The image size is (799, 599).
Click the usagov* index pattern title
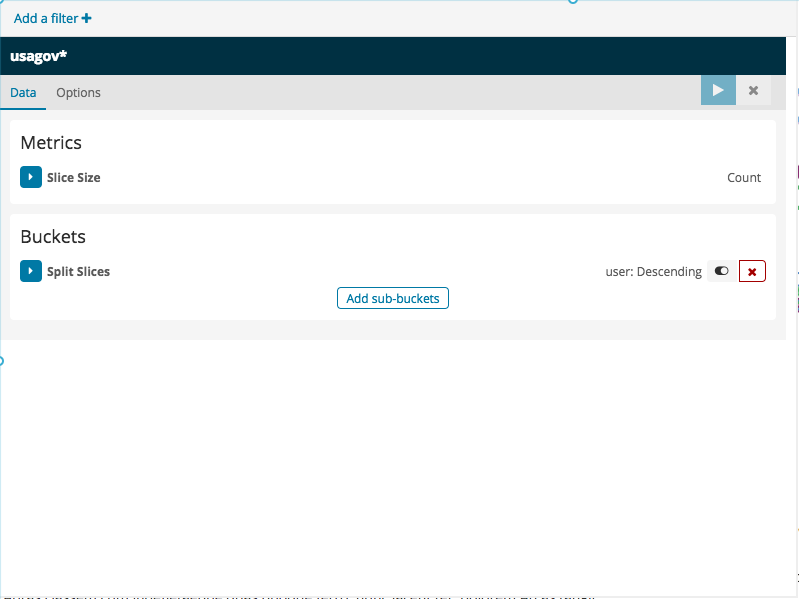(39, 56)
